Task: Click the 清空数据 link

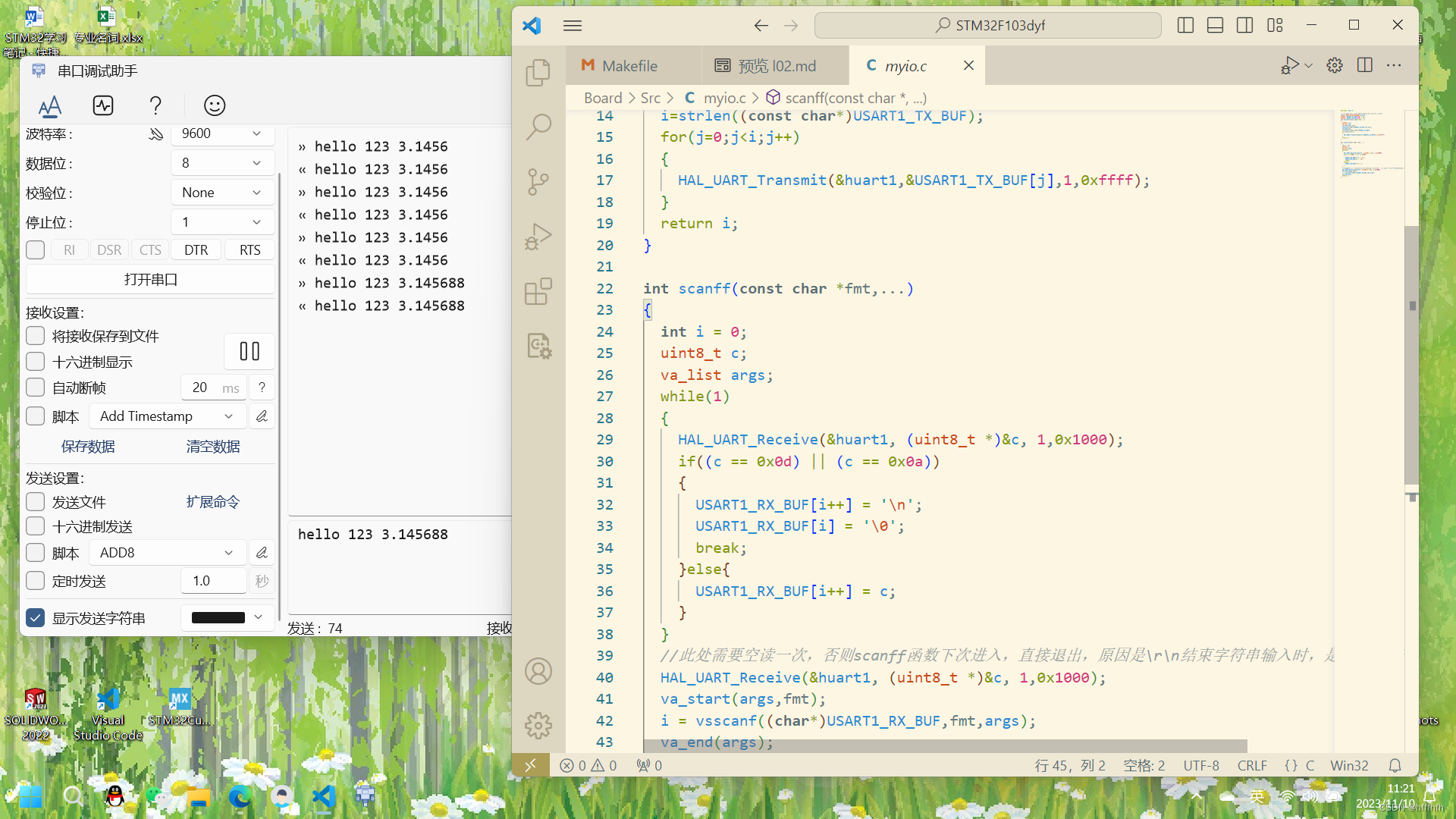Action: click(x=213, y=447)
